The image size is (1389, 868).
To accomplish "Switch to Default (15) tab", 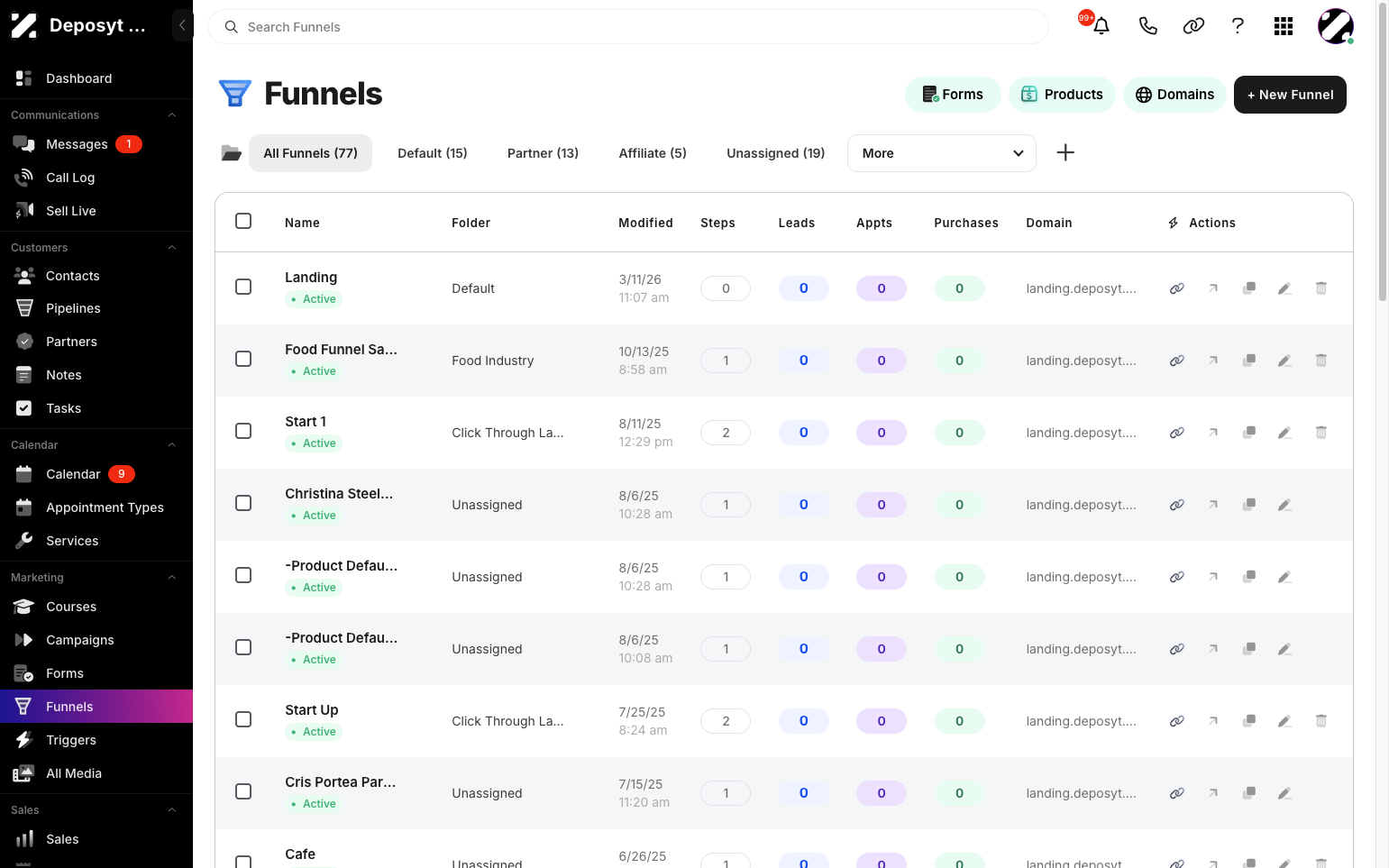I will [x=433, y=153].
